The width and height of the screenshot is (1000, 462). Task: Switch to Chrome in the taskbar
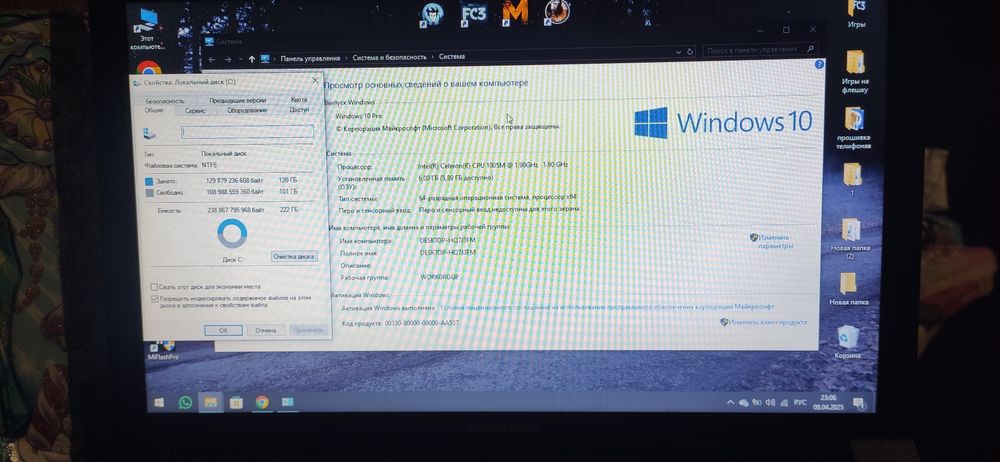261,402
